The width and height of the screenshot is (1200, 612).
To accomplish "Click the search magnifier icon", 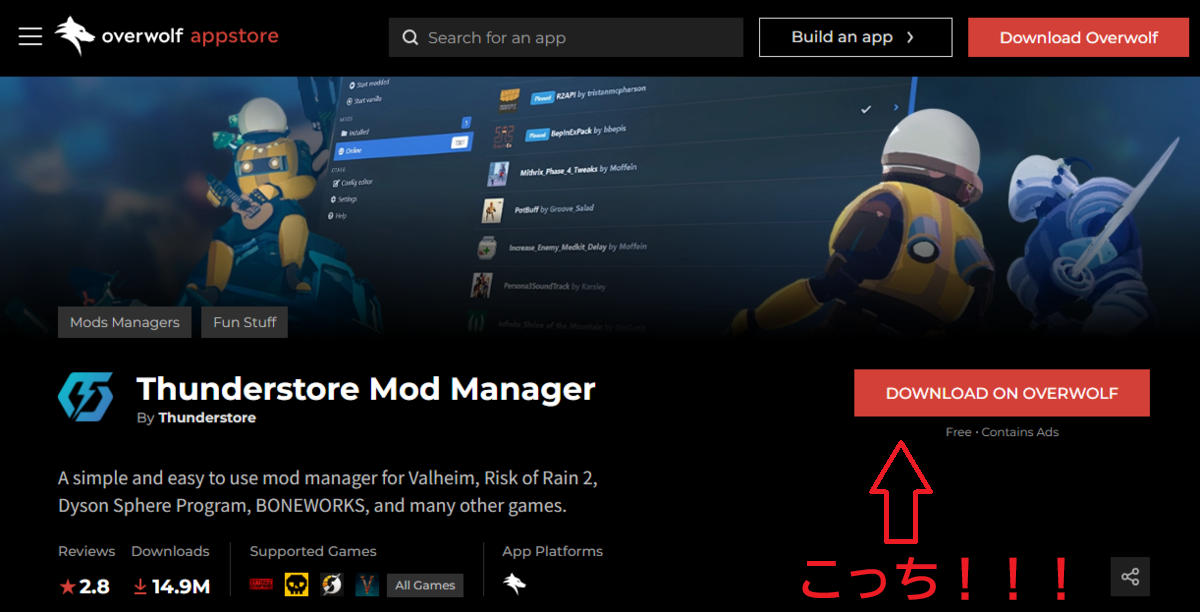I will click(x=410, y=38).
